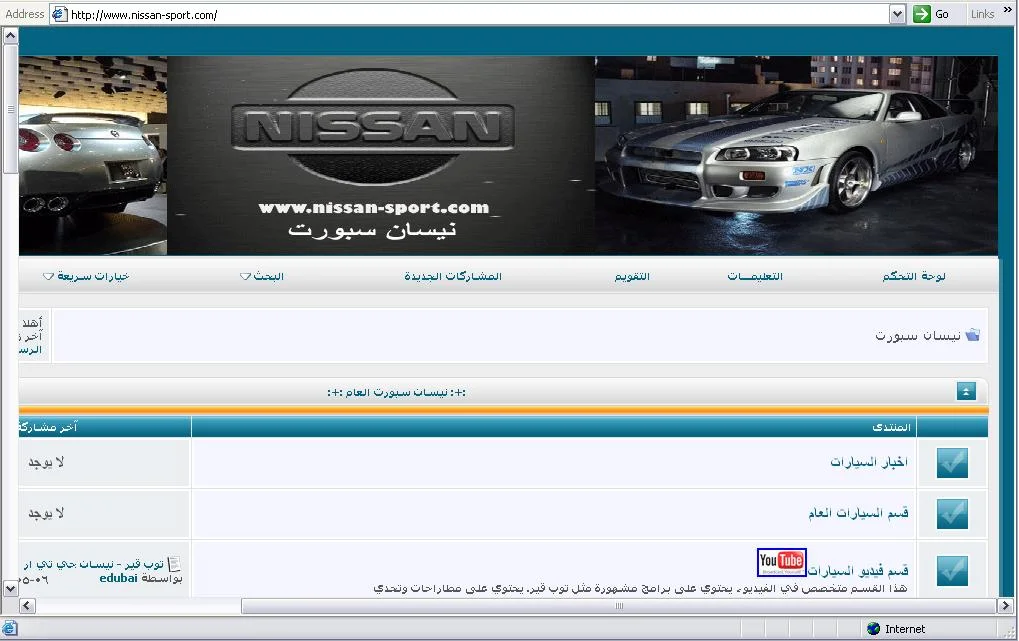
Task: Open المشاركات الجديدة new posts menu item
Action: (453, 276)
